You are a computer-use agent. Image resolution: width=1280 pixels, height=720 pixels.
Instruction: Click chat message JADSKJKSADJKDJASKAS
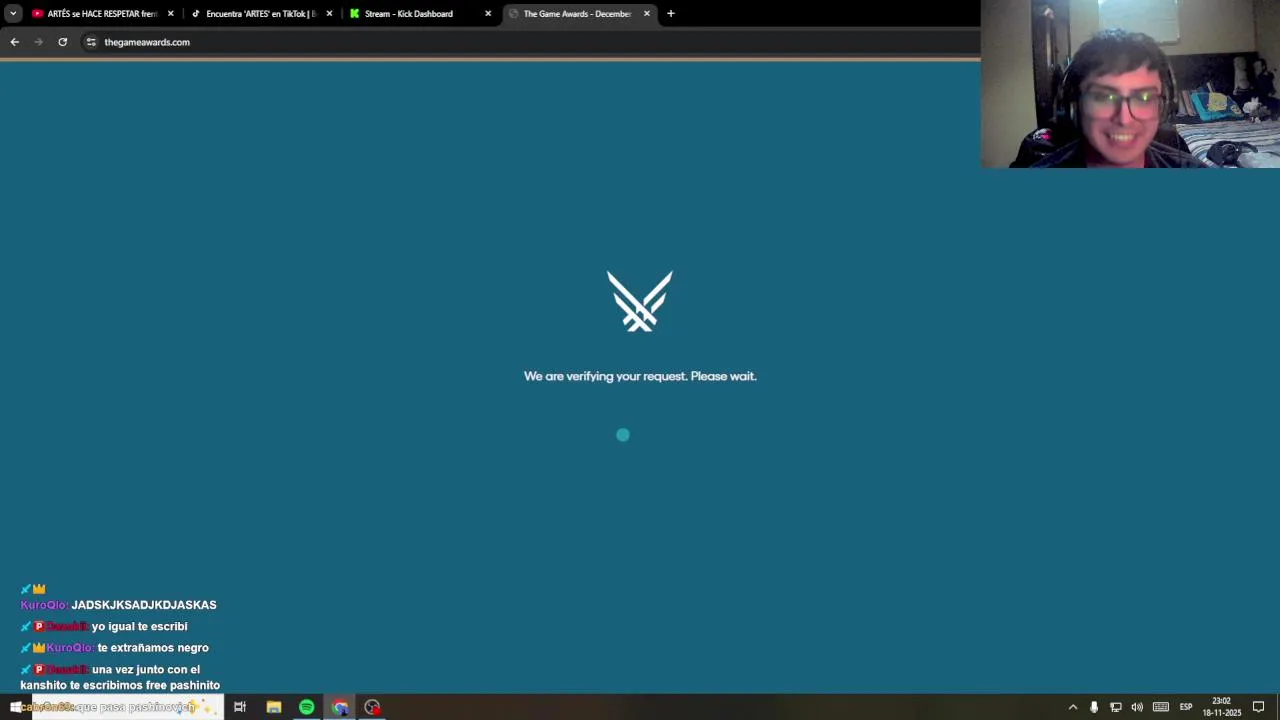coord(144,605)
